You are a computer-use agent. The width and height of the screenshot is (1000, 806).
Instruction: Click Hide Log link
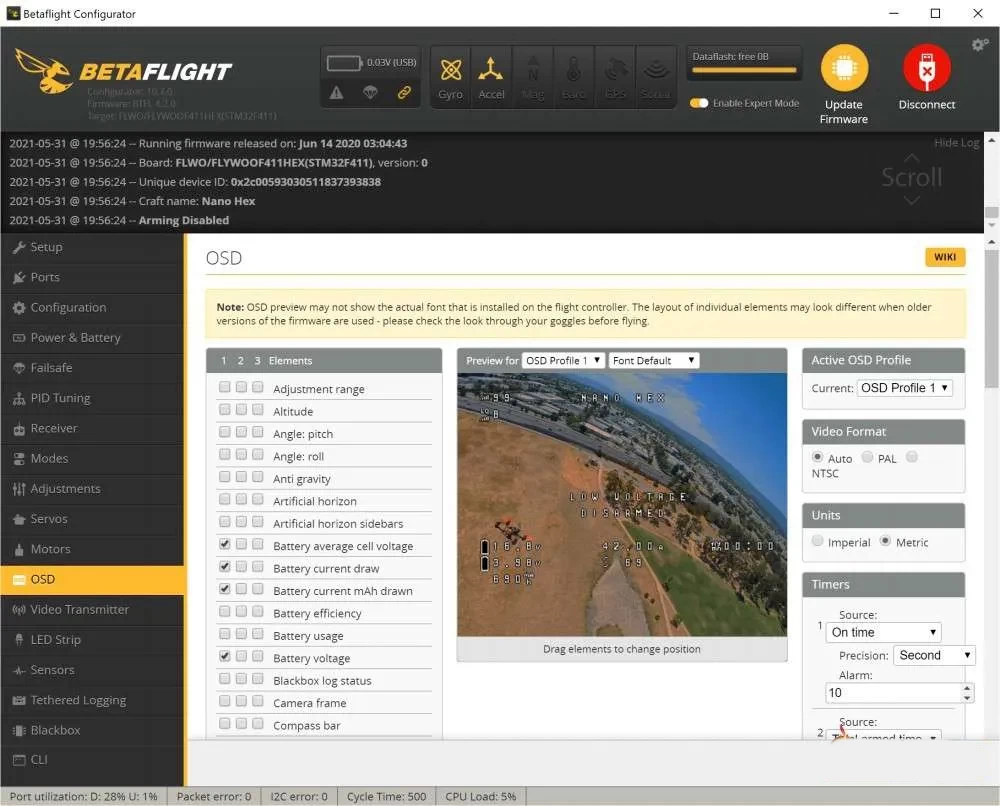pyautogui.click(x=956, y=143)
